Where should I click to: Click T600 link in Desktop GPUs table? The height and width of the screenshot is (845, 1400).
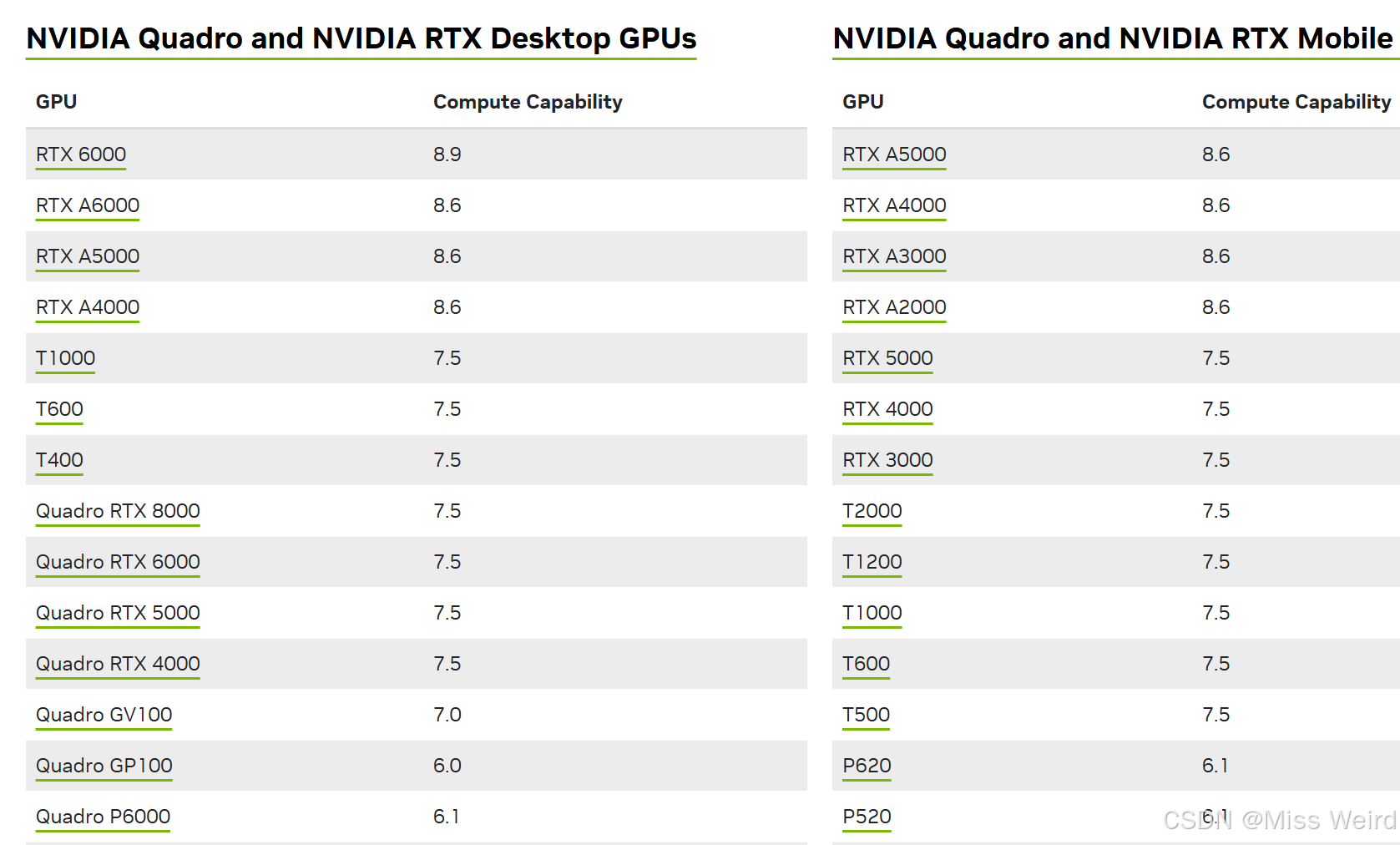tap(59, 409)
